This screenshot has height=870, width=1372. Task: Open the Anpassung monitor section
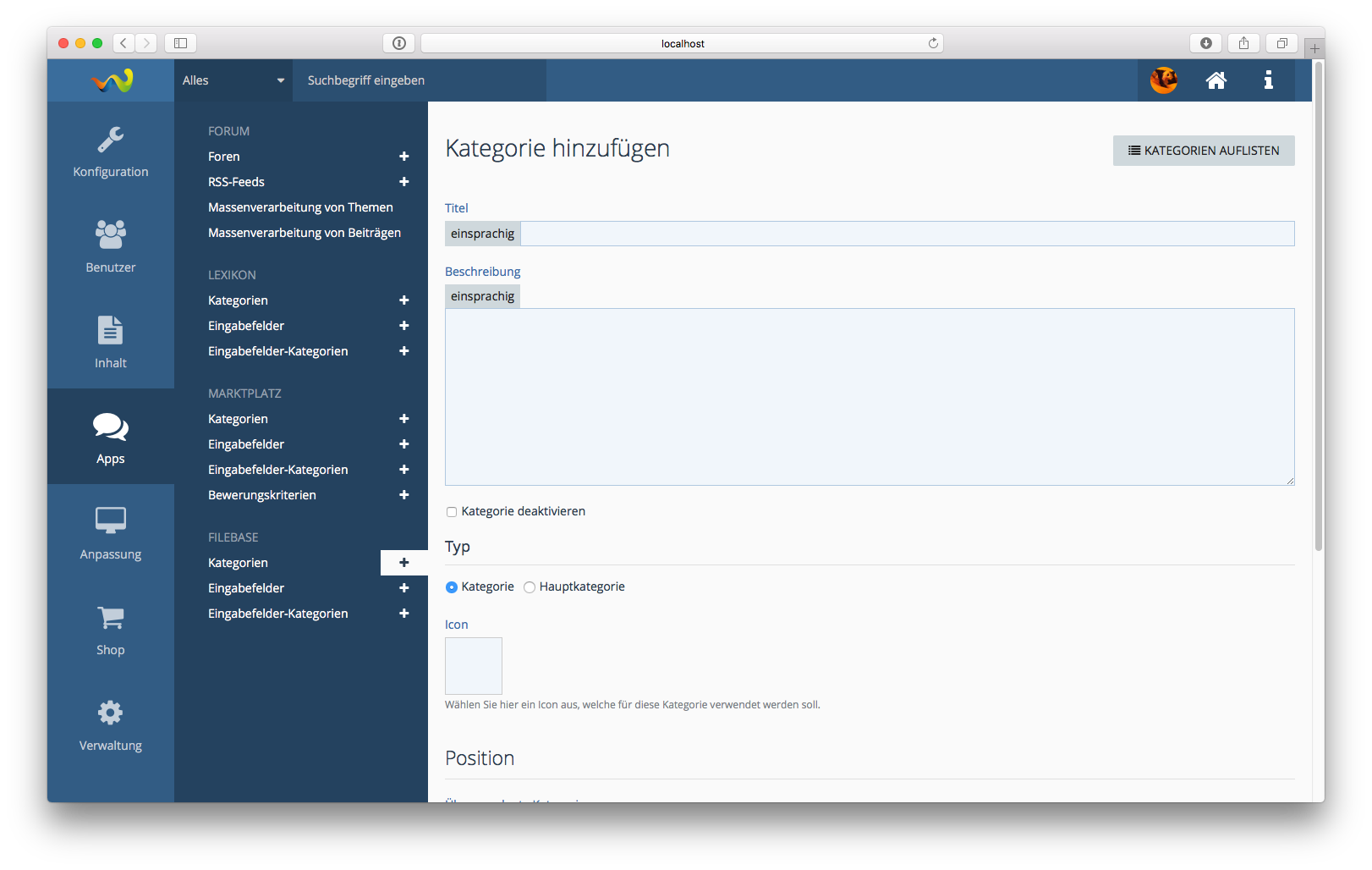[x=111, y=533]
